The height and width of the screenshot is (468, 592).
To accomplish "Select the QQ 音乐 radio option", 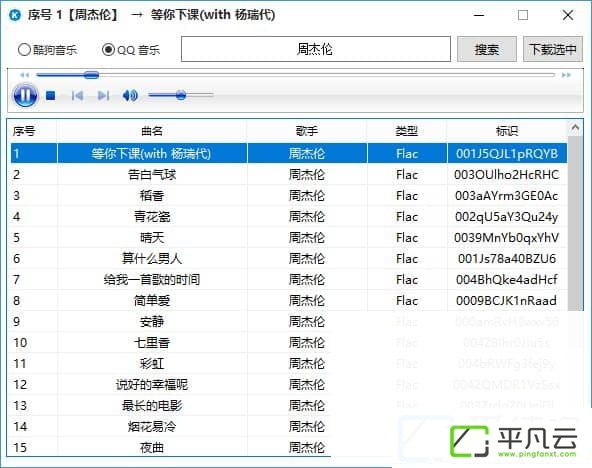I will click(x=131, y=49).
